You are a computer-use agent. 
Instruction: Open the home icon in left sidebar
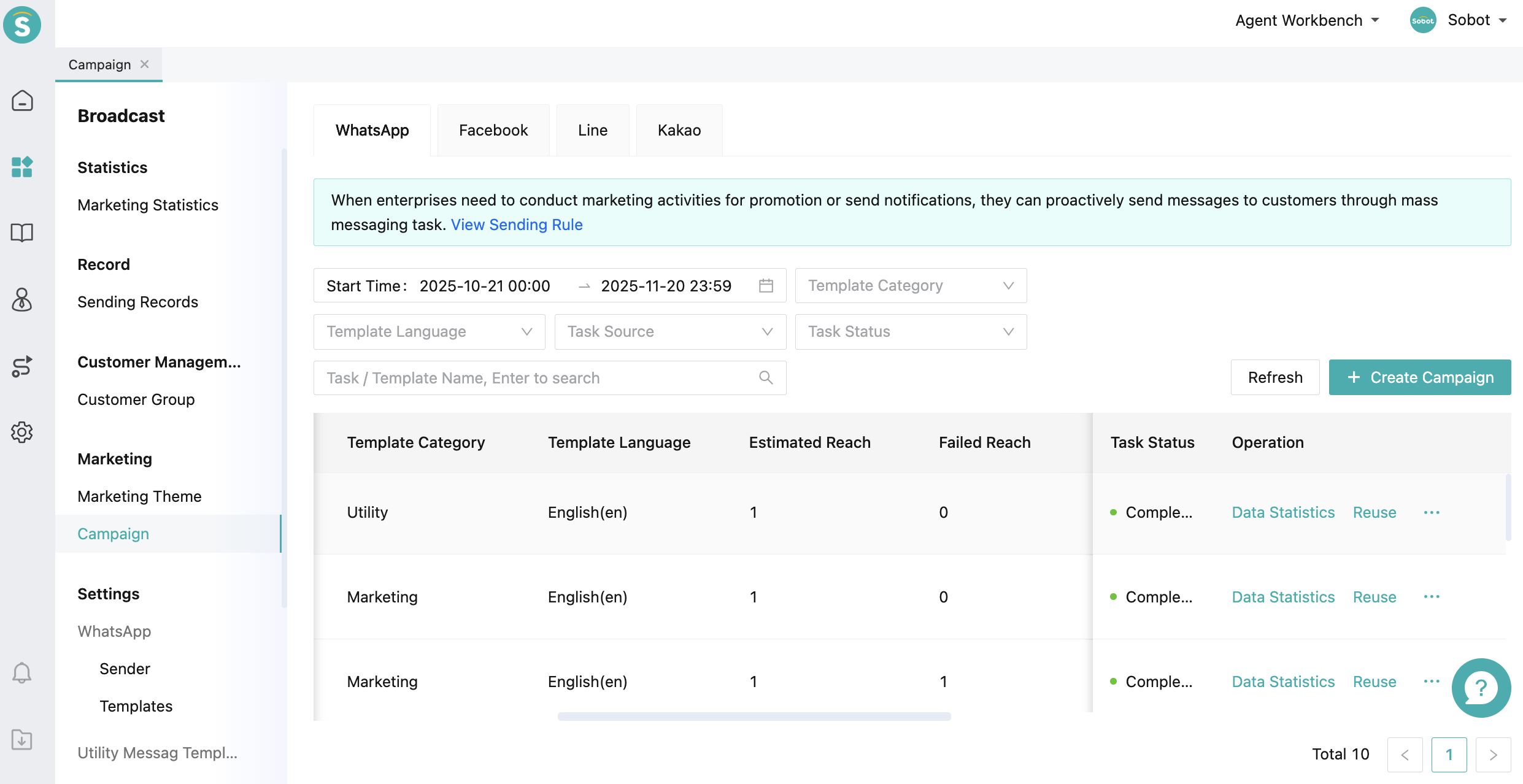pos(22,101)
